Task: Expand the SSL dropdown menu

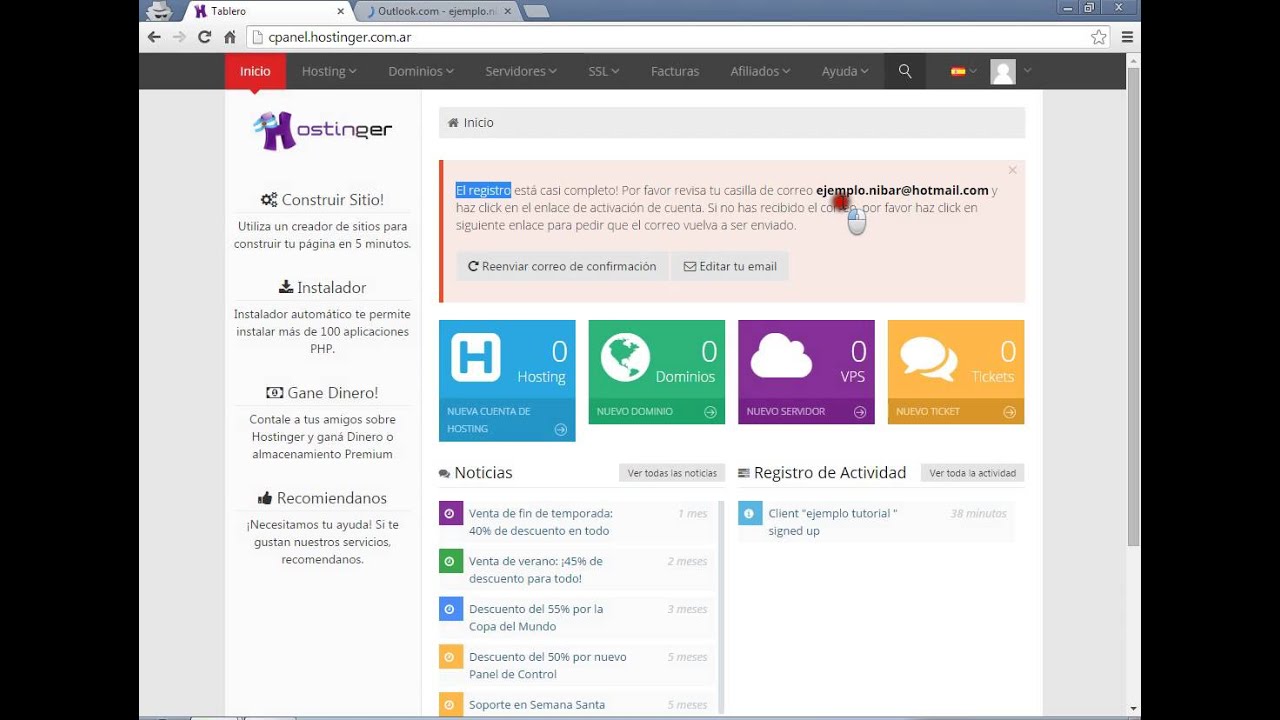Action: point(604,71)
